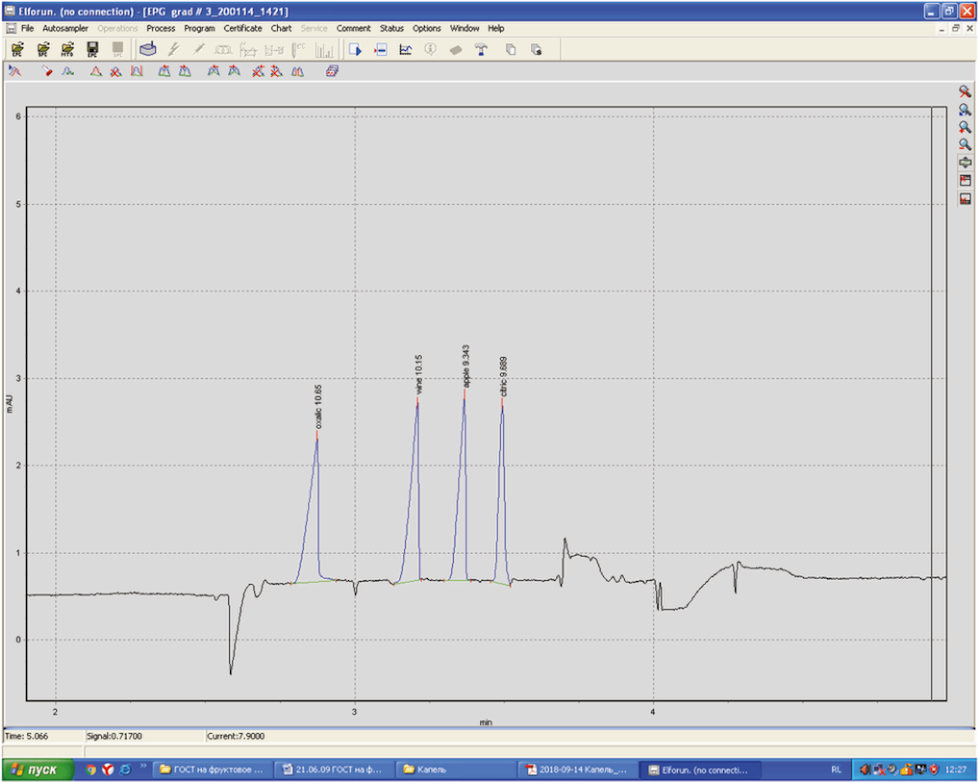Click the purple table icon in peak toolbar
Screen dimensions: 978x782
(332, 71)
